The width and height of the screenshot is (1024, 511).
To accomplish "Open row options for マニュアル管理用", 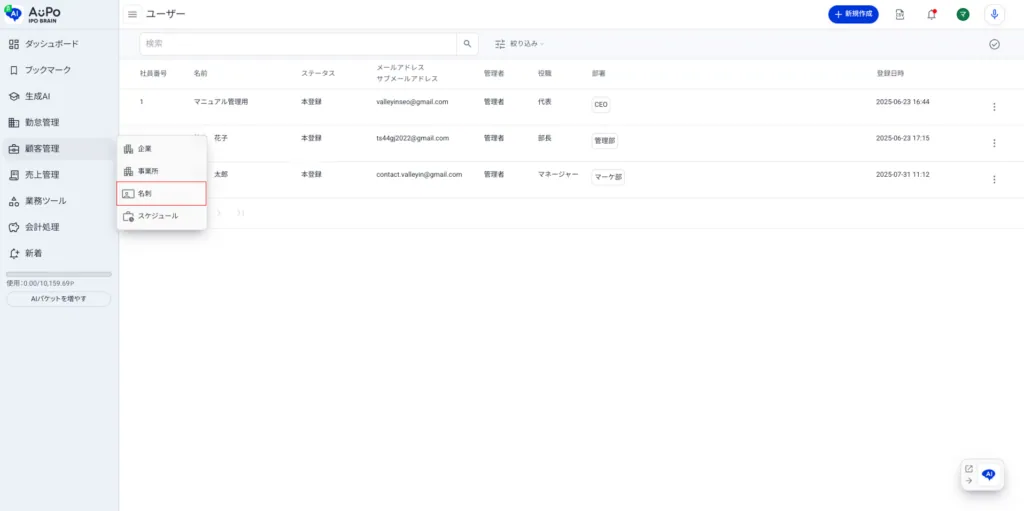I will (994, 107).
